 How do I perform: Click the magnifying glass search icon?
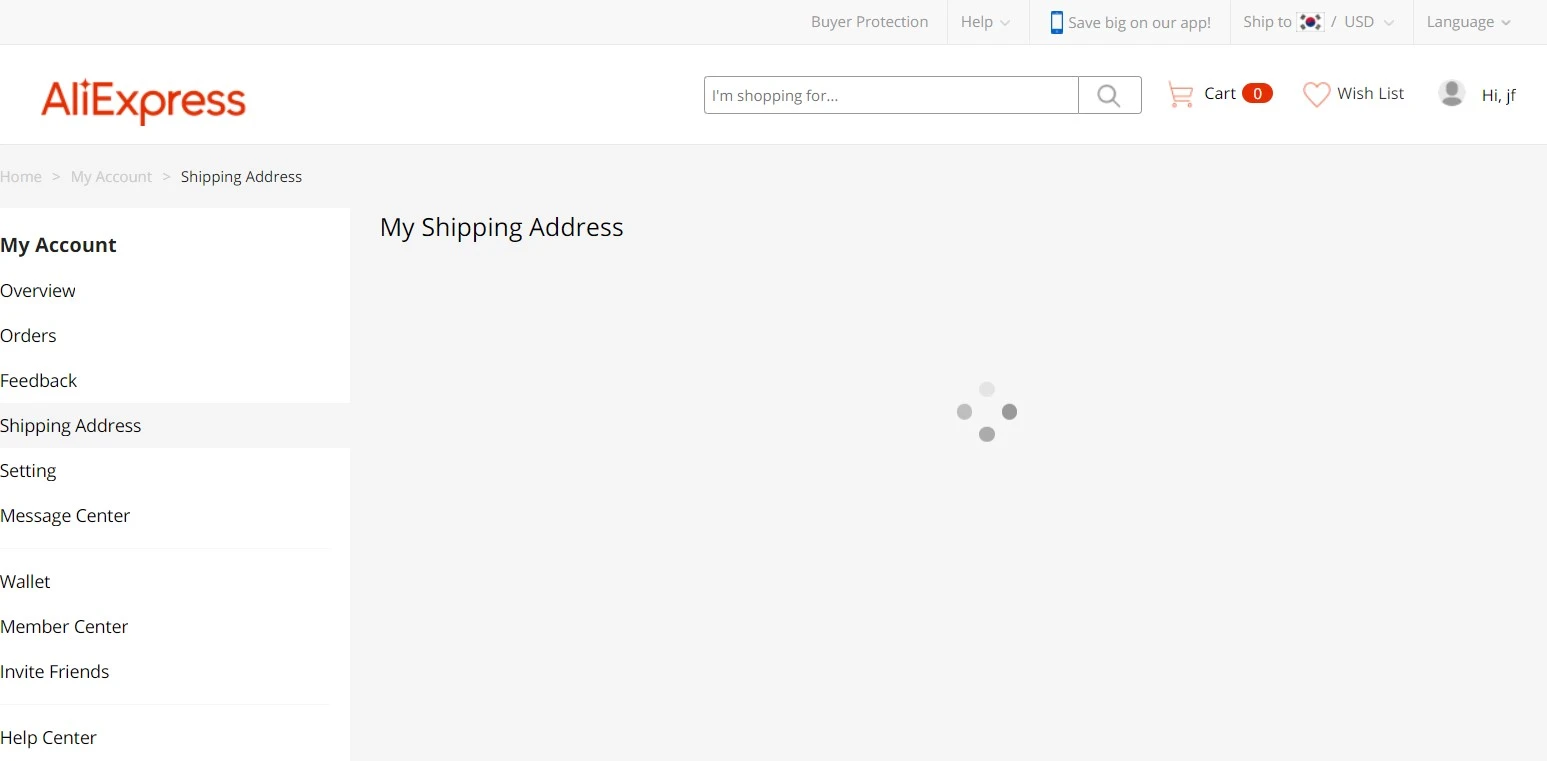pos(1109,95)
